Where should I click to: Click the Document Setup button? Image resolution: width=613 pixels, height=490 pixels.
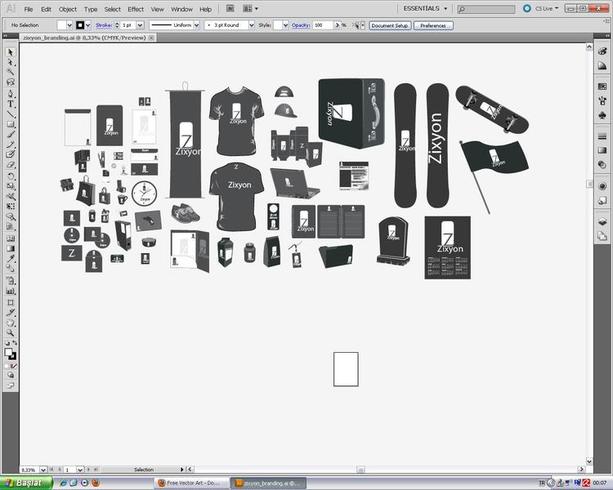coord(390,25)
